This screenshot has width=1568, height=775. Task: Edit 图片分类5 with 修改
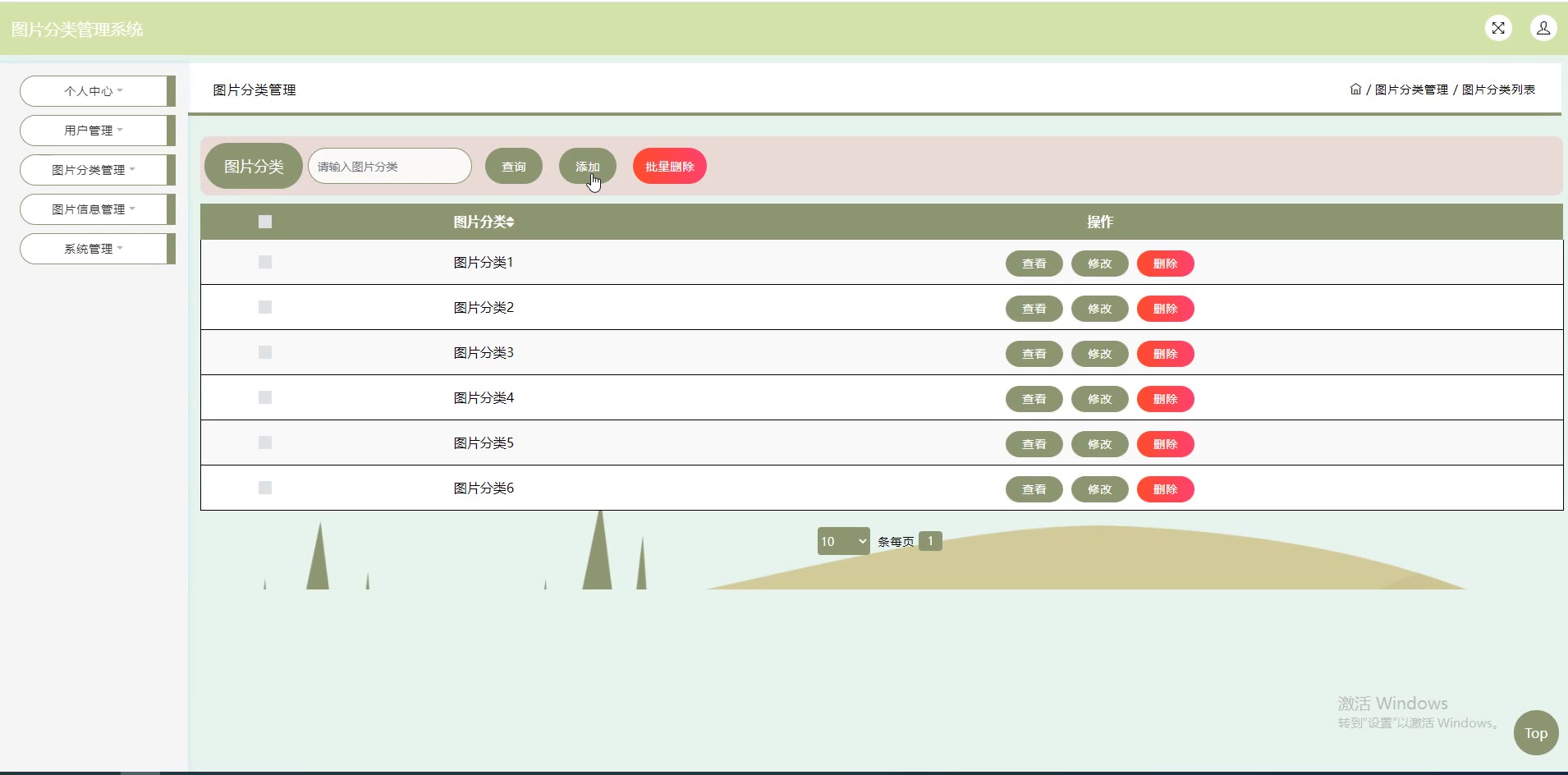(1100, 444)
